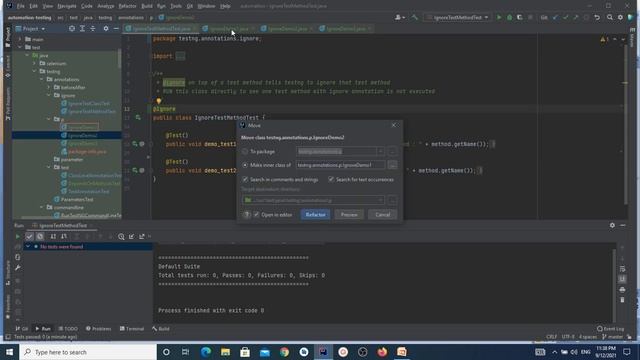Open the Analyze menu
640x360 pixels.
click(x=106, y=6)
